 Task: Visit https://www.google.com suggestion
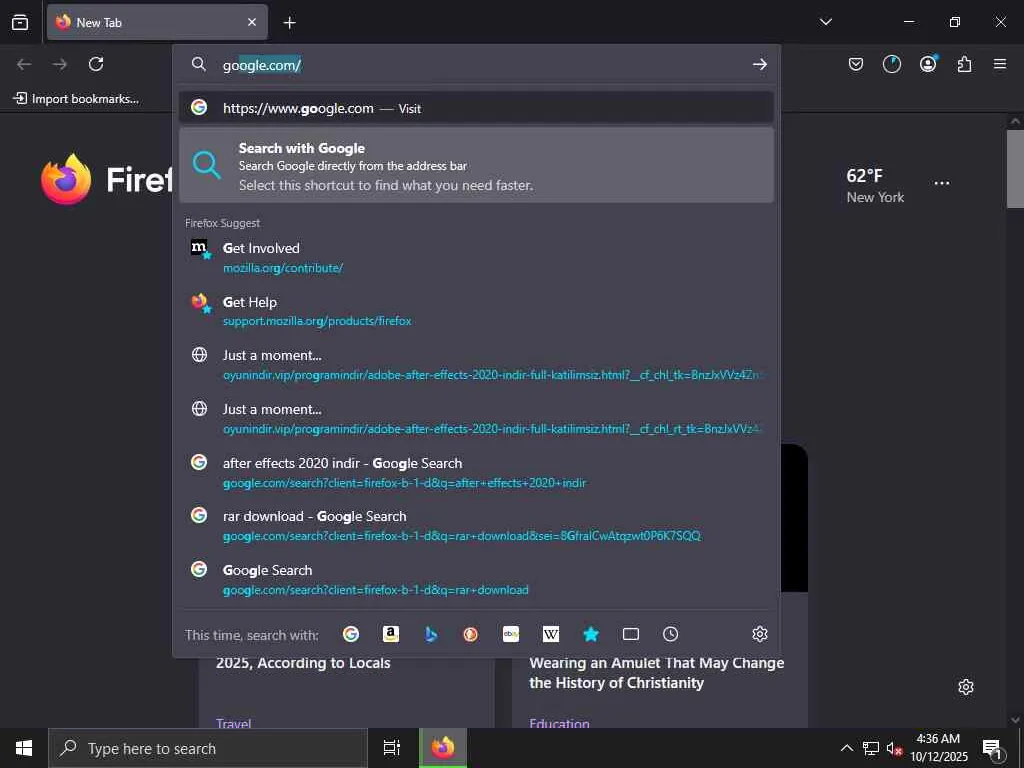tap(477, 108)
